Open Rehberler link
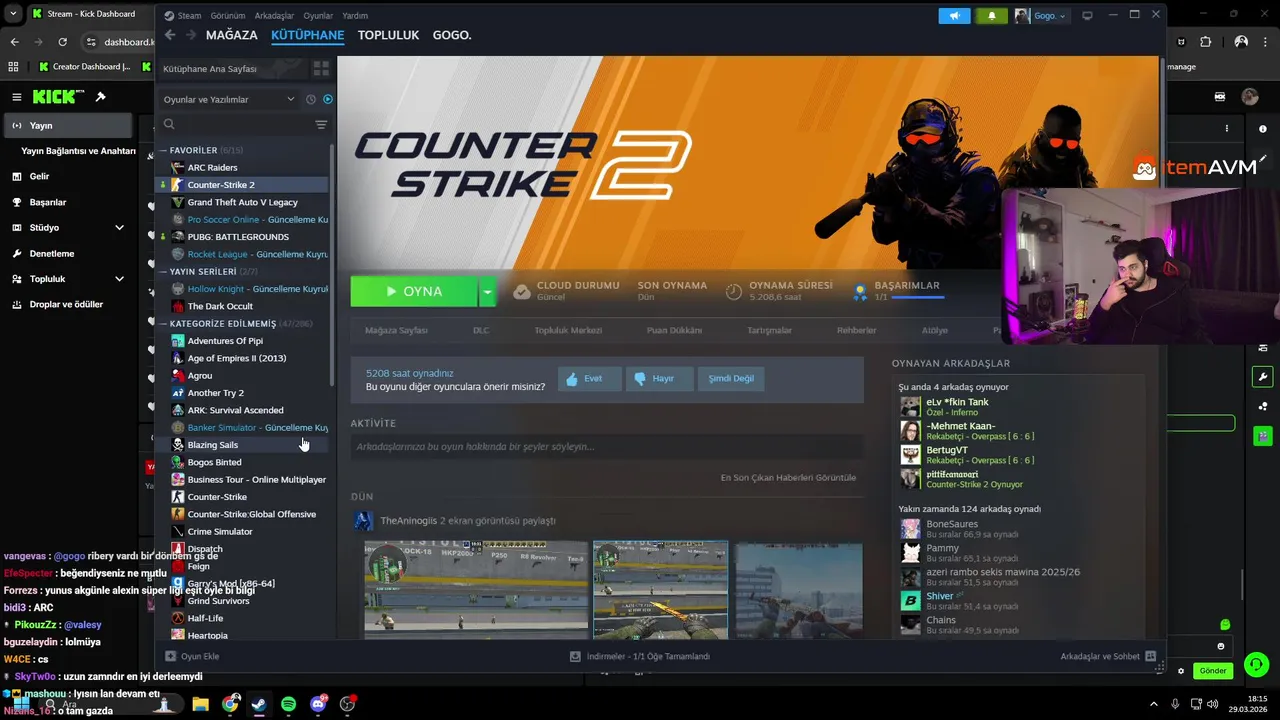The image size is (1280, 720). (856, 330)
